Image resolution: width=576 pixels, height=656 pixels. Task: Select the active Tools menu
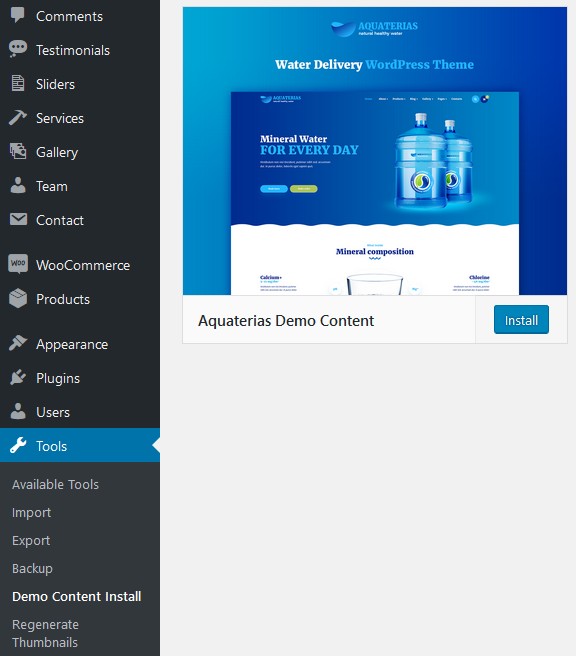pyautogui.click(x=80, y=446)
